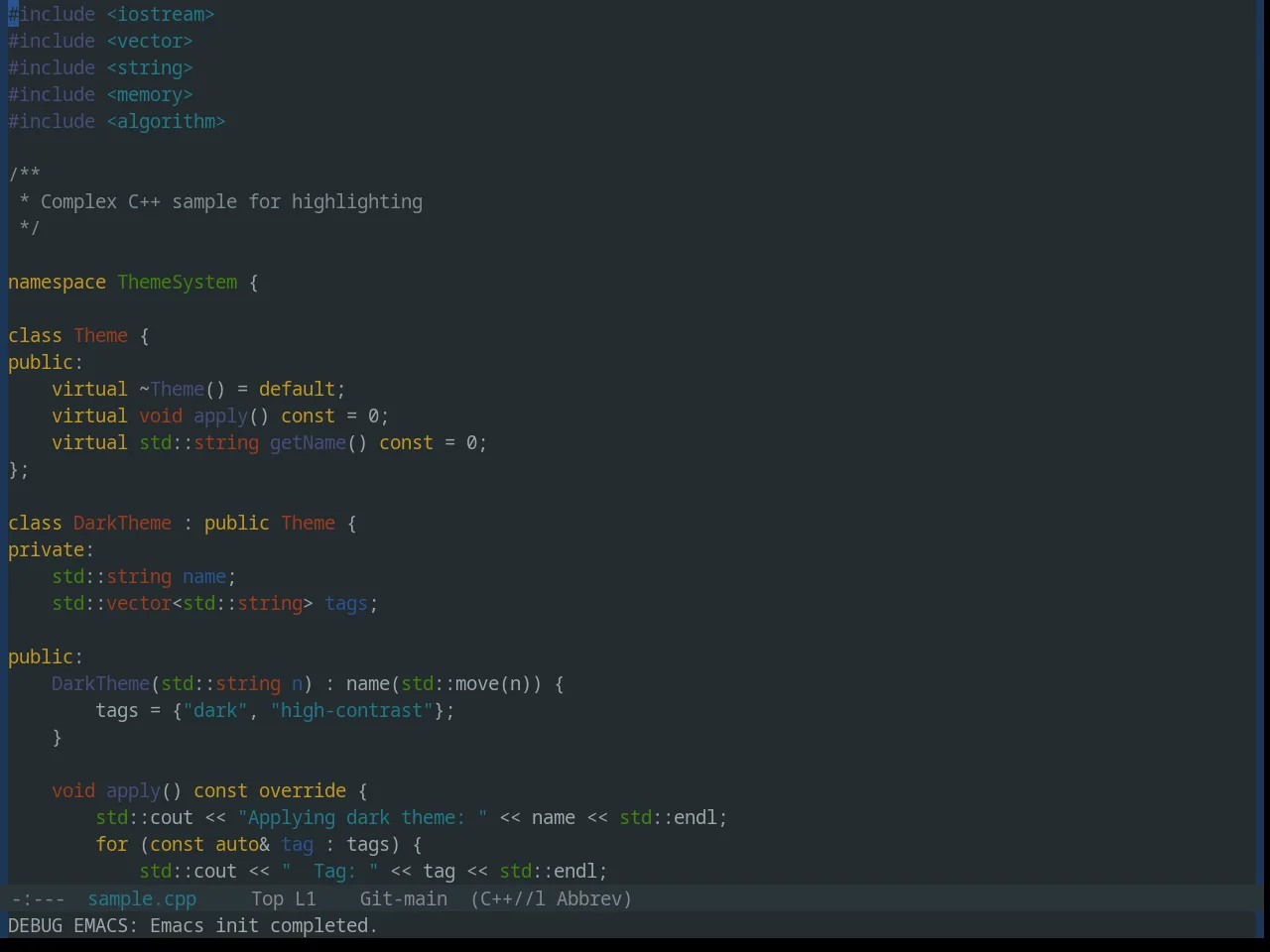Click the 'private:' access specifier

tap(51, 550)
